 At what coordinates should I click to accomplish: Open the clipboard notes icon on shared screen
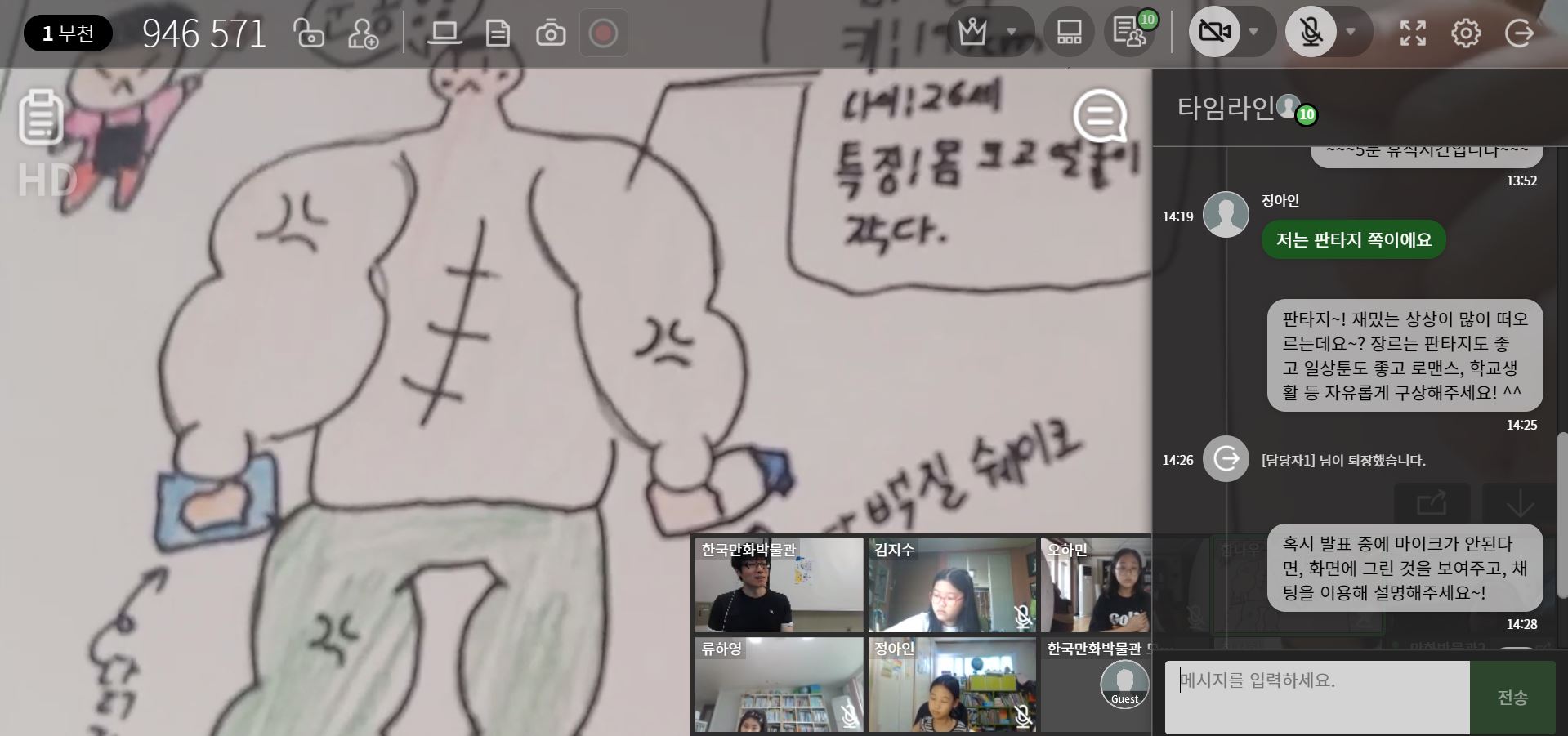pyautogui.click(x=41, y=118)
